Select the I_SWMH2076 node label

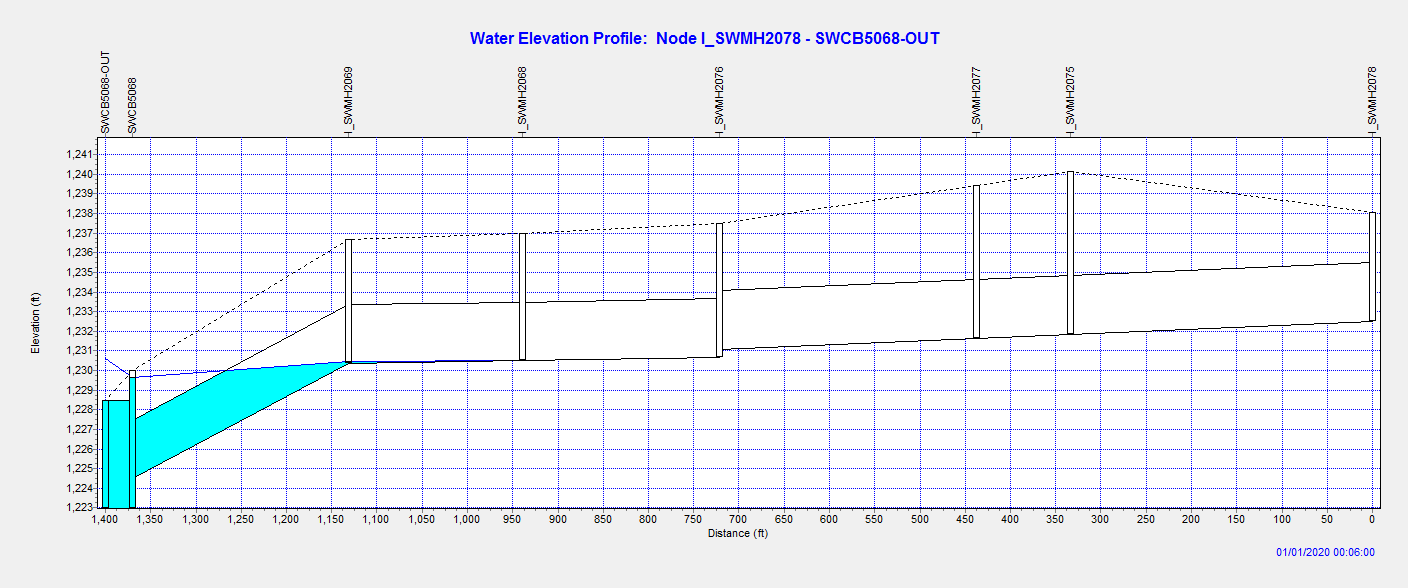click(719, 100)
